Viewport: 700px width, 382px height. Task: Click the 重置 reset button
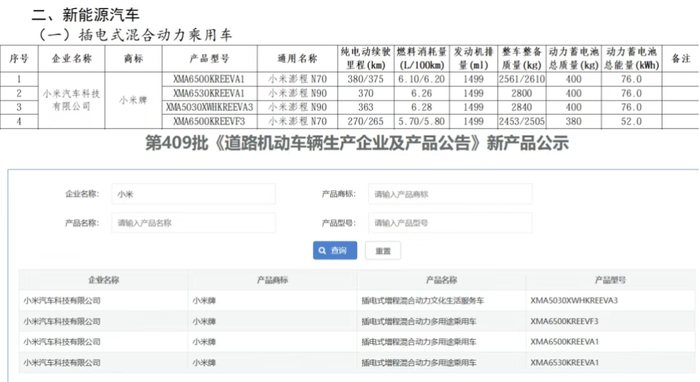point(383,250)
